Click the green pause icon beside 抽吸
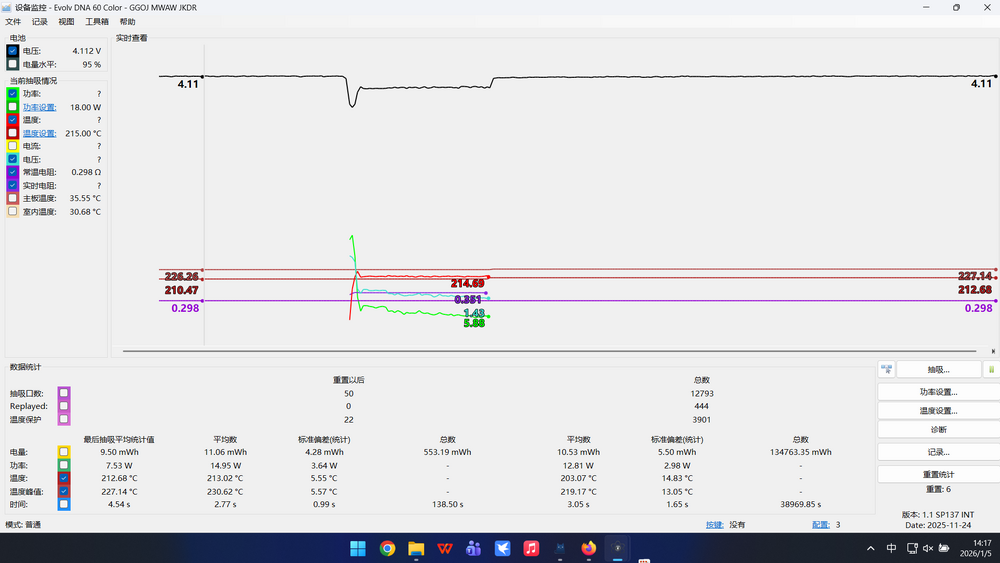Viewport: 1000px width, 563px height. pos(991,369)
